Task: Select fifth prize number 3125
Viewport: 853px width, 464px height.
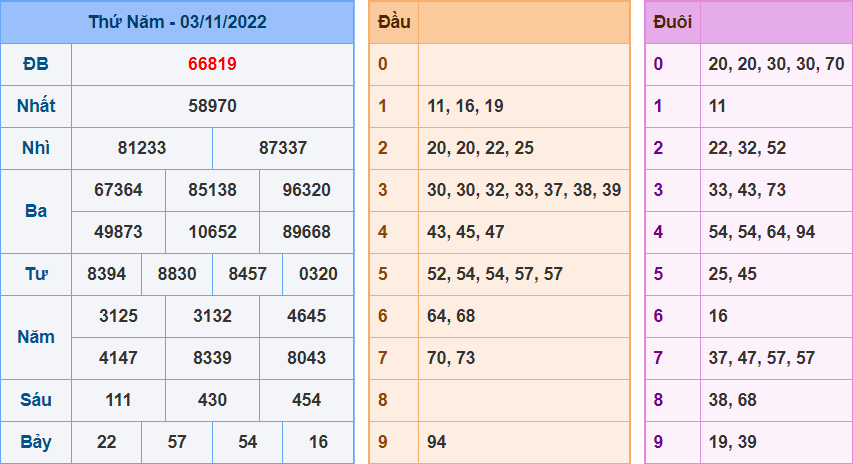Action: tap(118, 315)
